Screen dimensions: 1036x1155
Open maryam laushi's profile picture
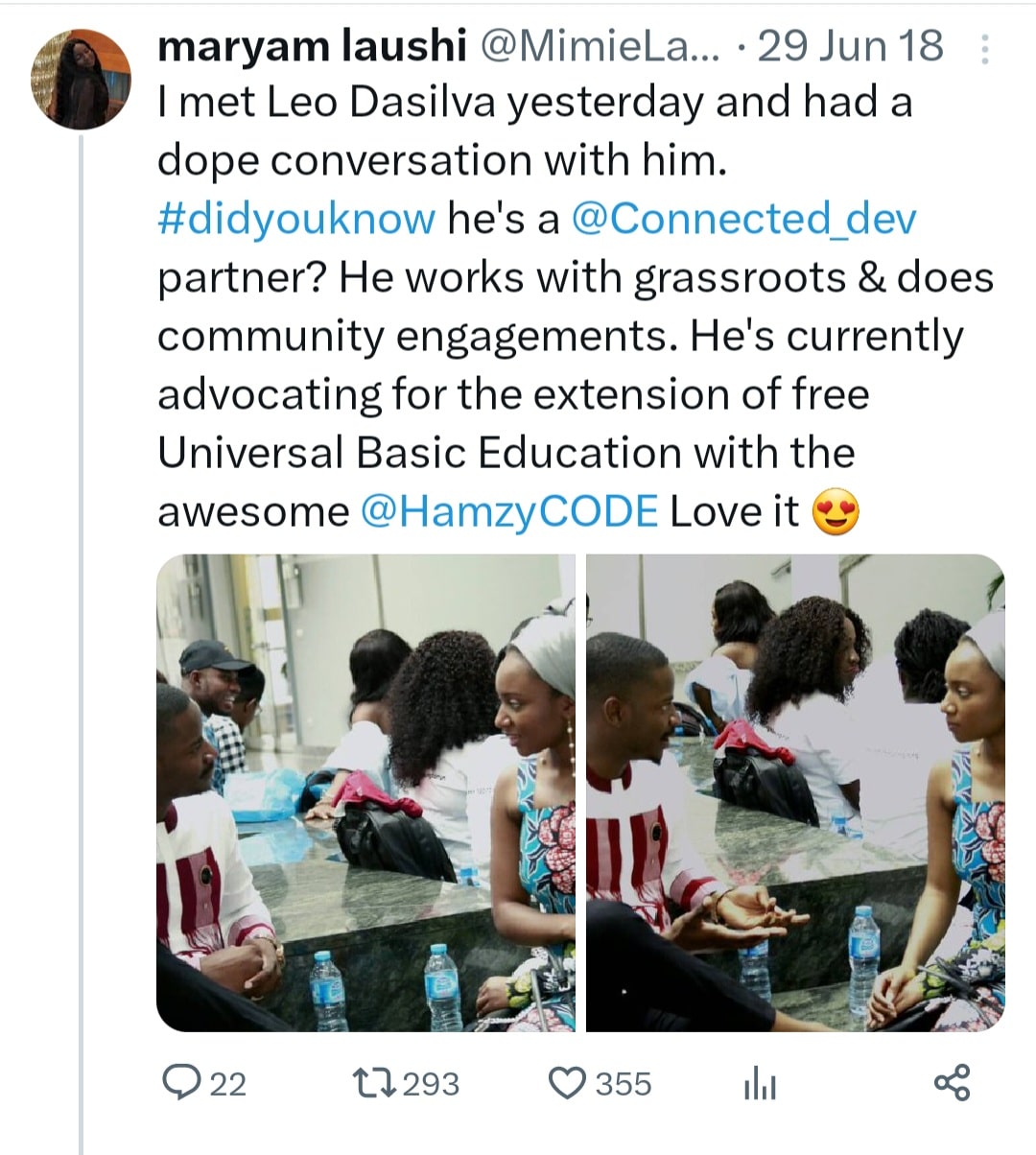pyautogui.click(x=81, y=79)
